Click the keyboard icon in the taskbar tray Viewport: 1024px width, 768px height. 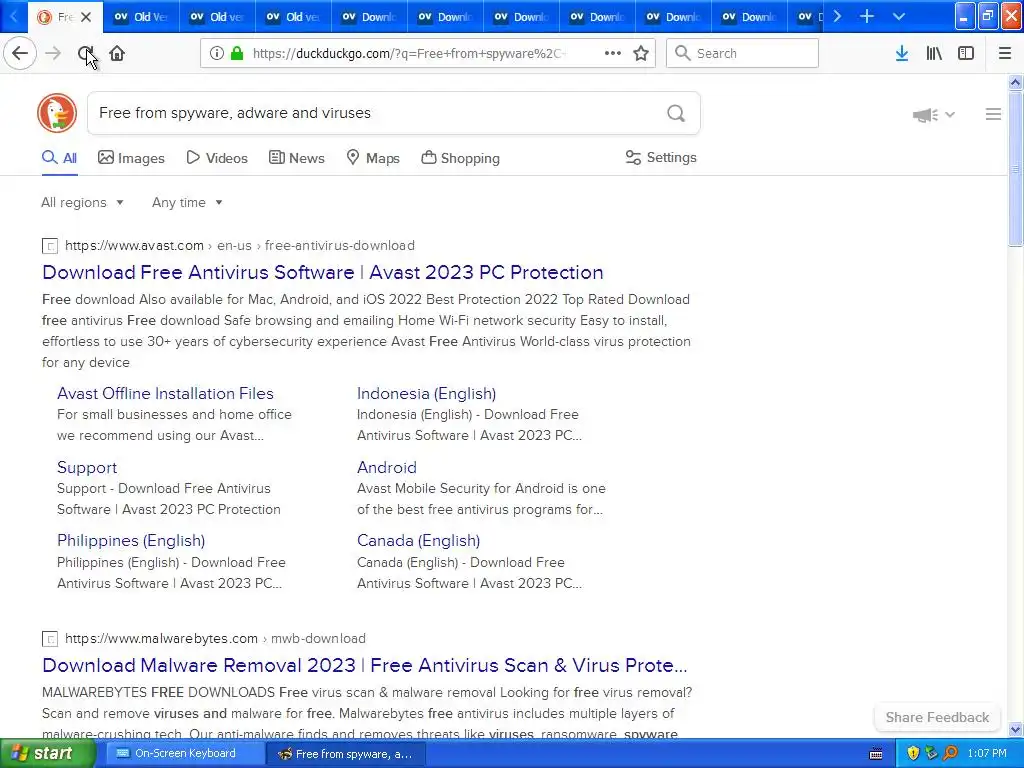click(876, 754)
